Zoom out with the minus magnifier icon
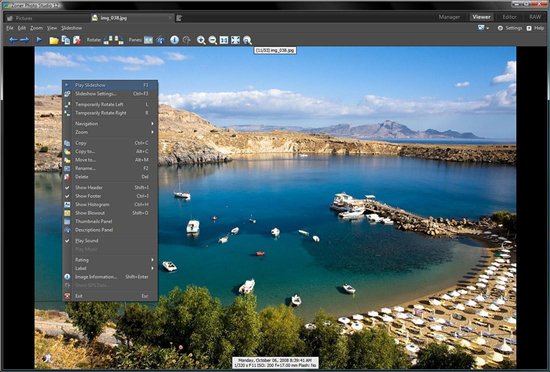 point(213,40)
